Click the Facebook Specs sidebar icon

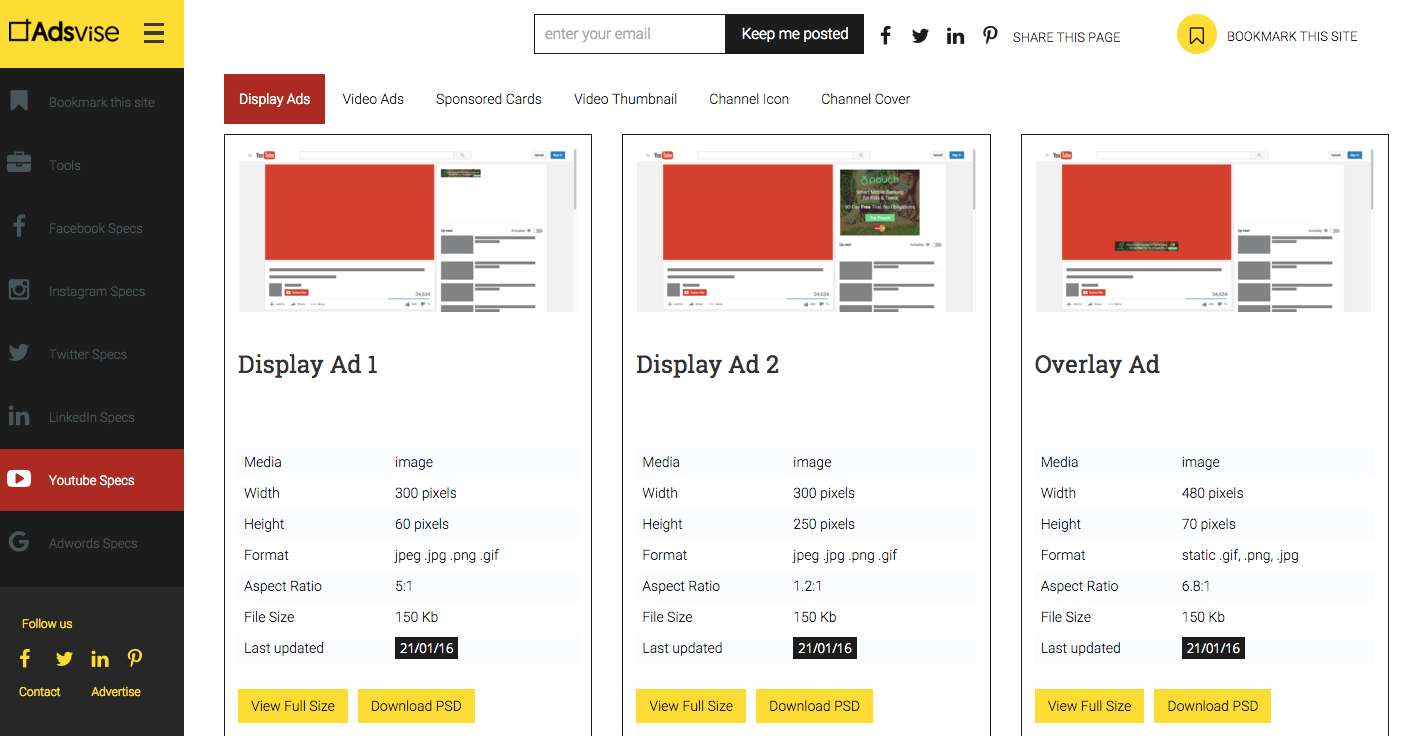tap(19, 227)
